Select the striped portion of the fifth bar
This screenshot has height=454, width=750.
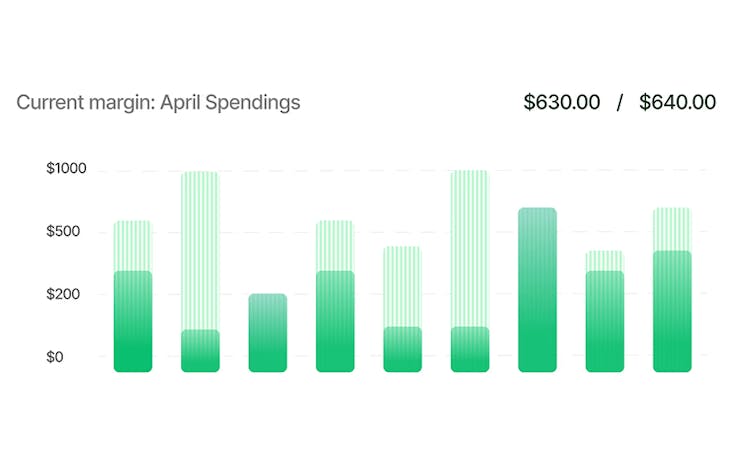tap(402, 286)
